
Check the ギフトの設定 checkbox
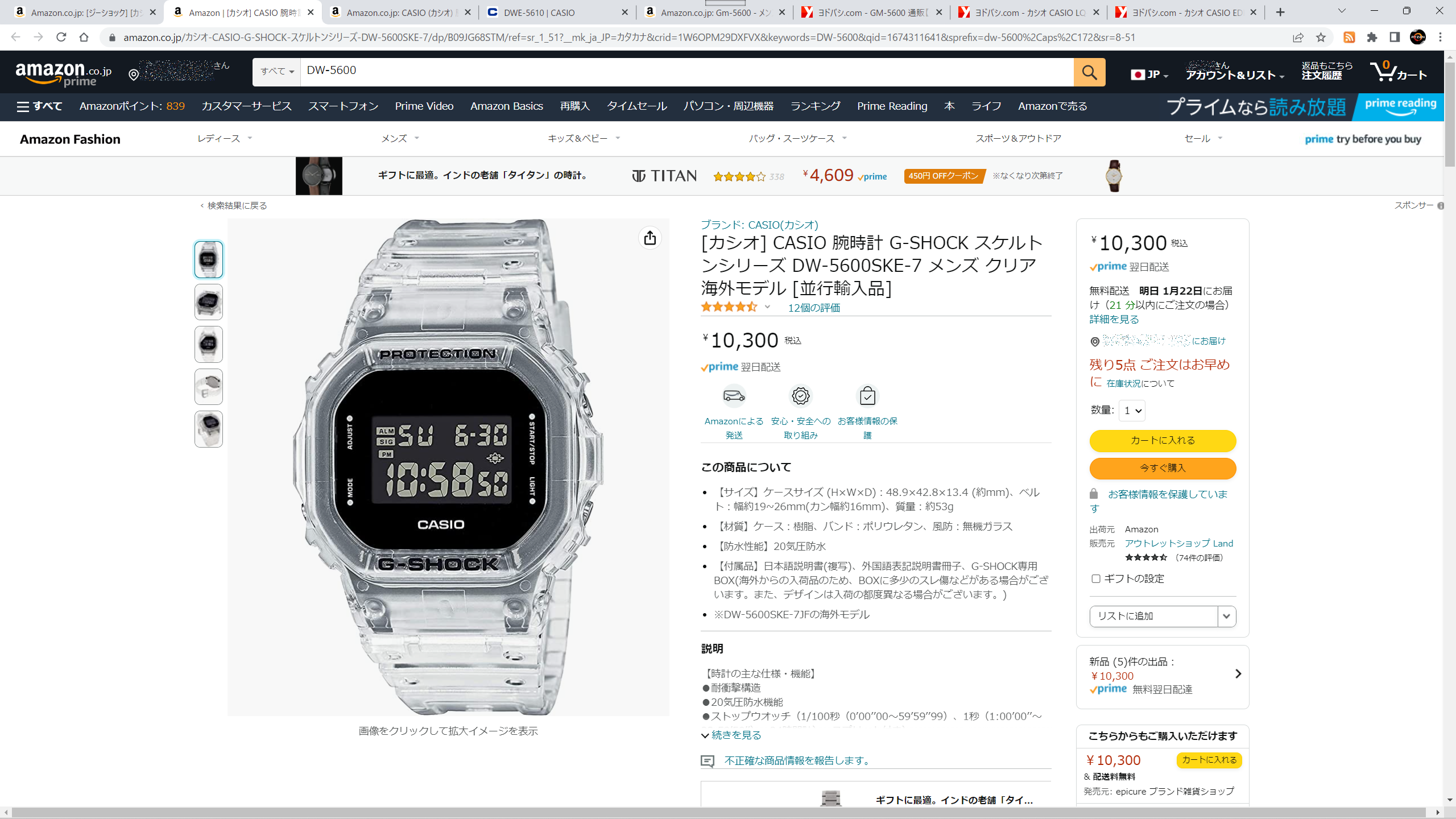point(1095,578)
